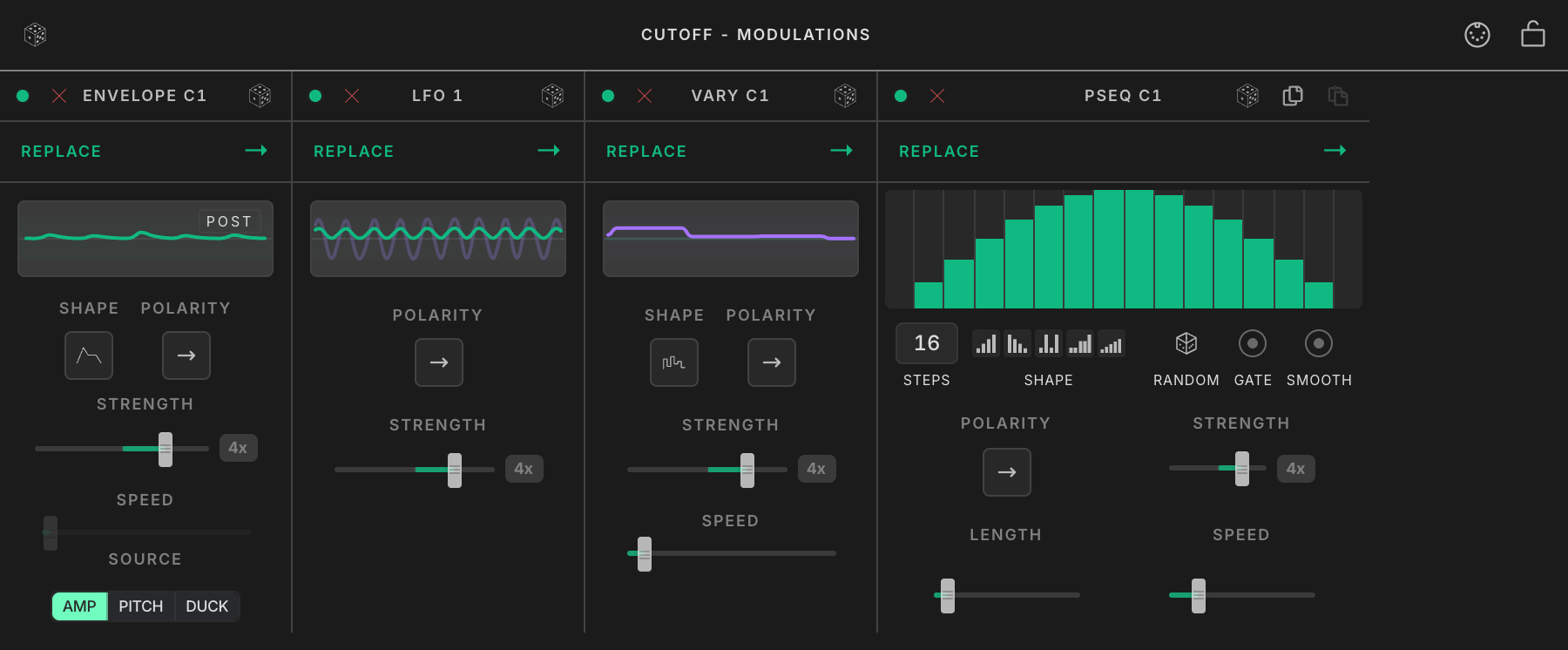Randomize the ENVELOPE C1 modulator
The width and height of the screenshot is (1568, 650).
[x=260, y=96]
